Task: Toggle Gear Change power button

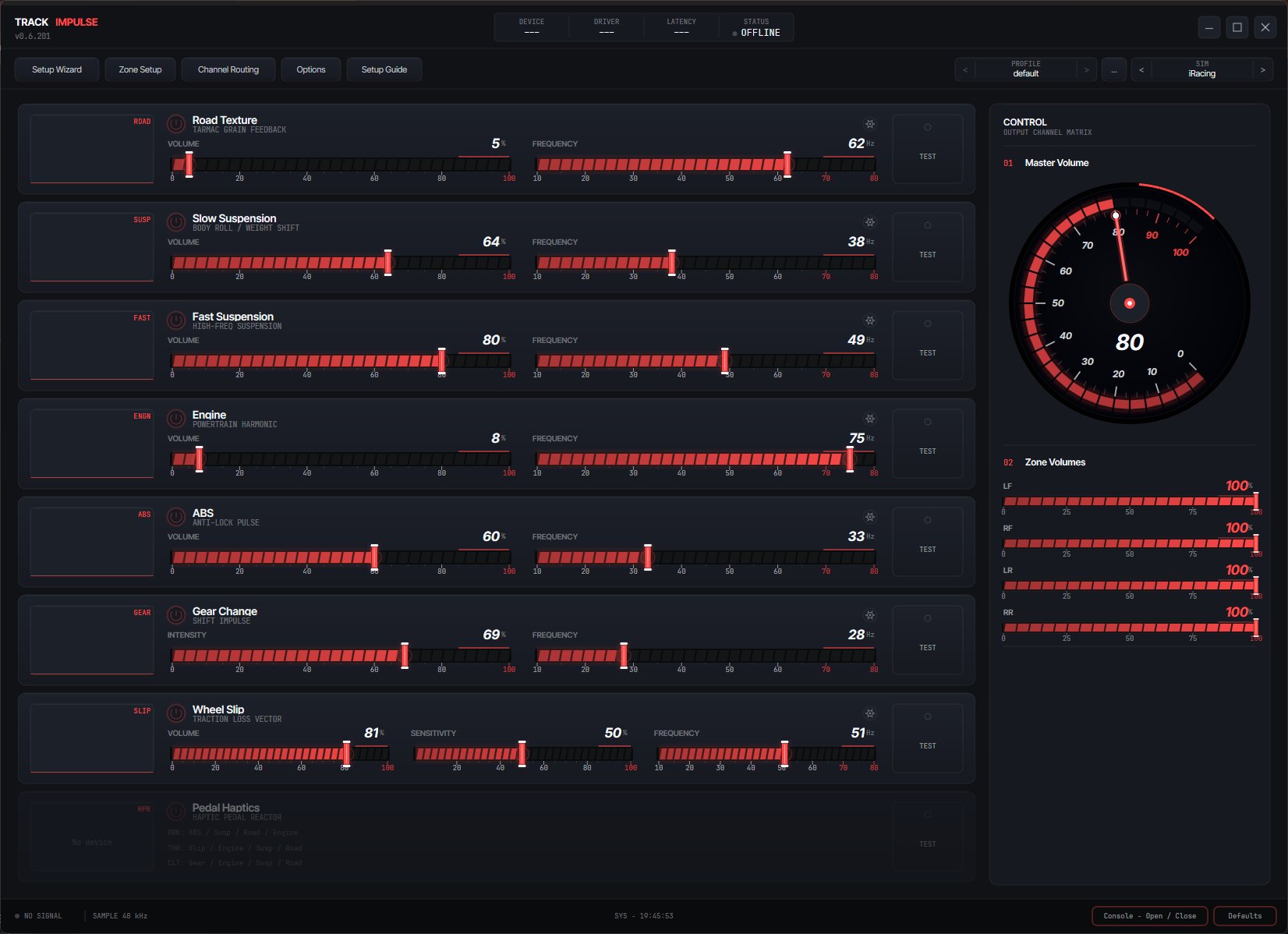Action: coord(176,614)
